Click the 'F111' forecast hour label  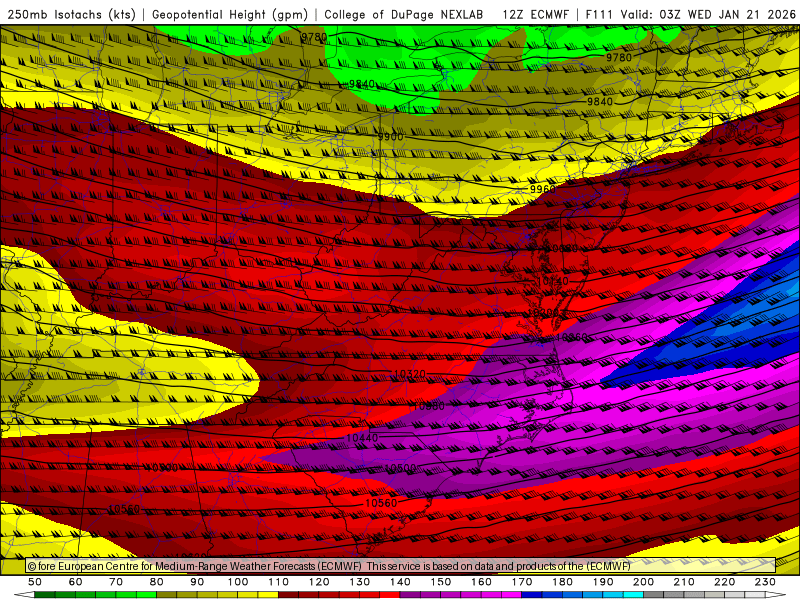599,14
